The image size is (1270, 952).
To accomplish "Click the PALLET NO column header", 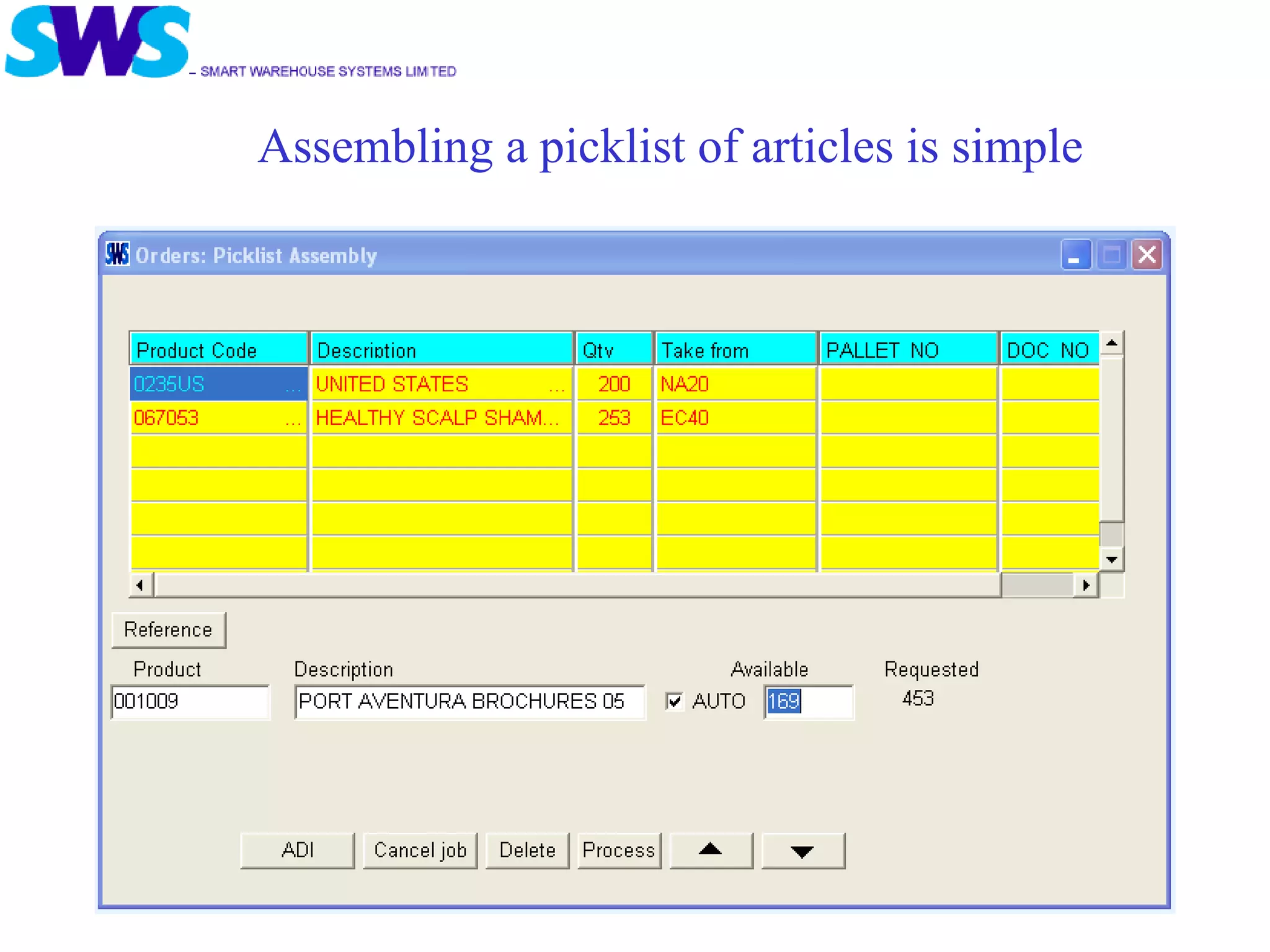I will tap(908, 350).
